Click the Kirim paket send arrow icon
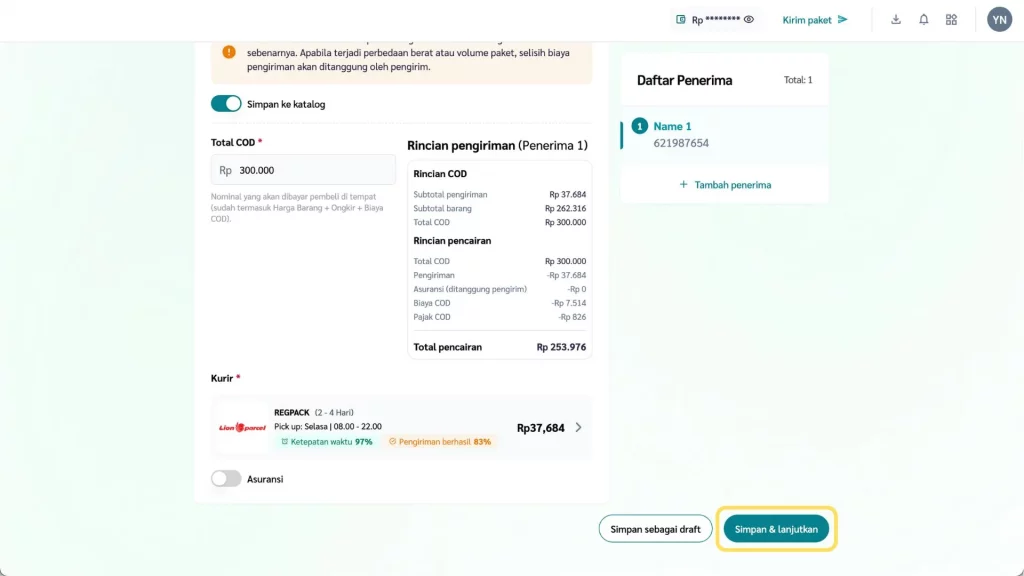Screen dimensions: 1024x576 [x=843, y=19]
